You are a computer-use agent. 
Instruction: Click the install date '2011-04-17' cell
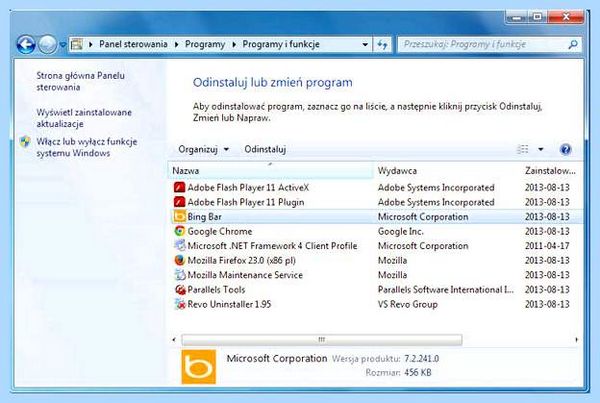547,246
